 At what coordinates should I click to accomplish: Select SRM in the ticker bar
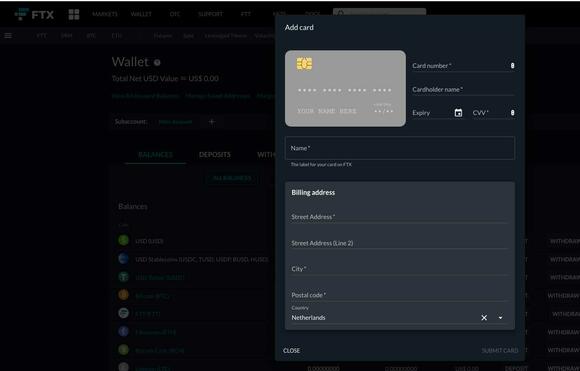(67, 36)
